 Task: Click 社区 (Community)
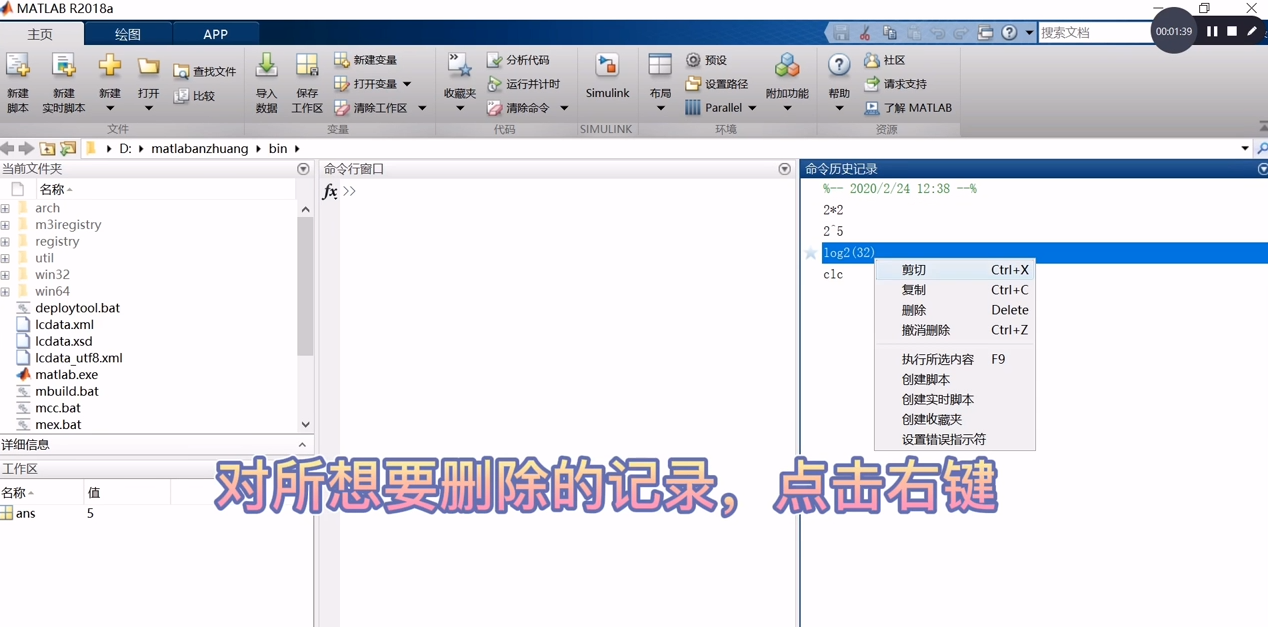coord(885,60)
